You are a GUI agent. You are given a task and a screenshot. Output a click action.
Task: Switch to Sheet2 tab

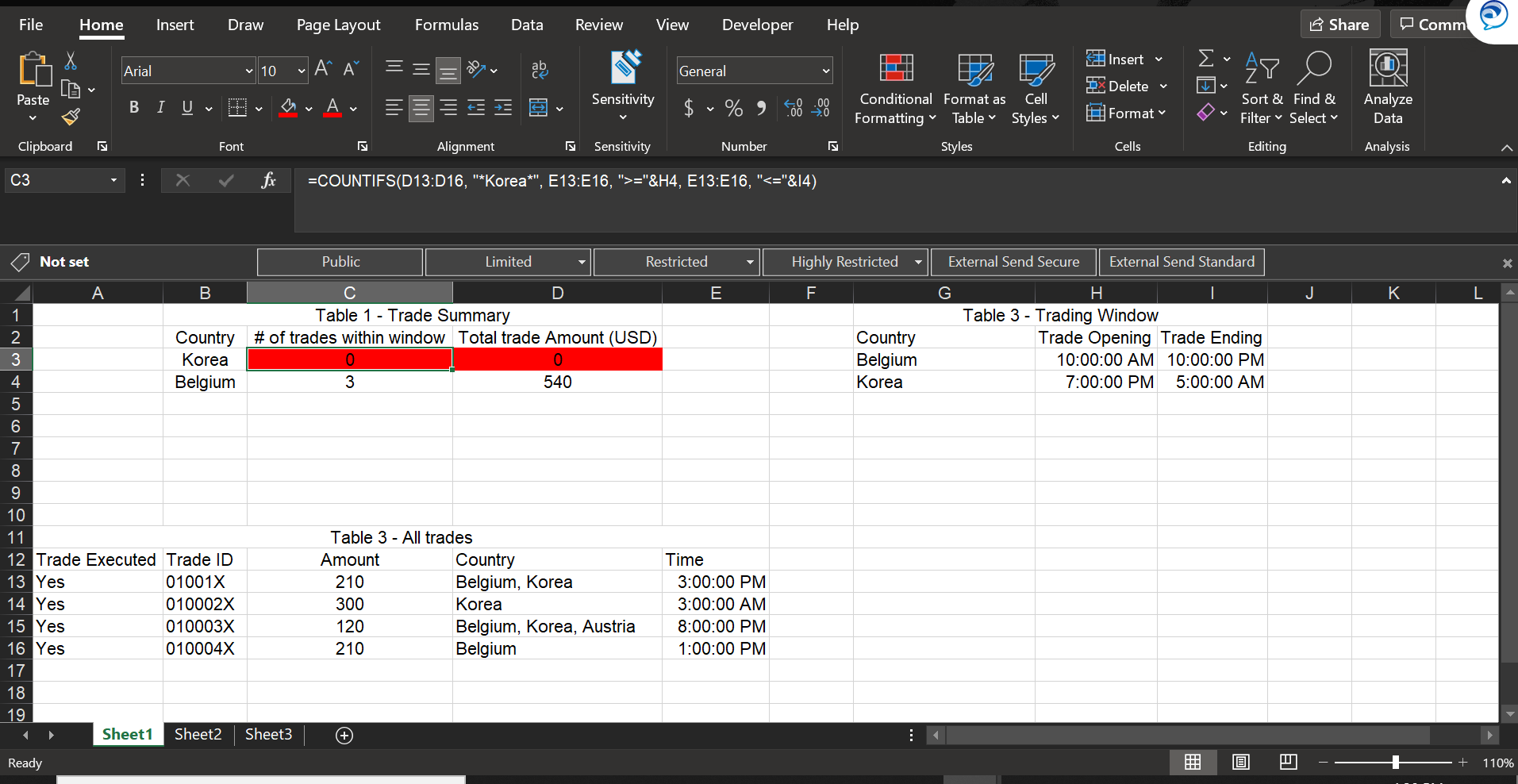(198, 734)
